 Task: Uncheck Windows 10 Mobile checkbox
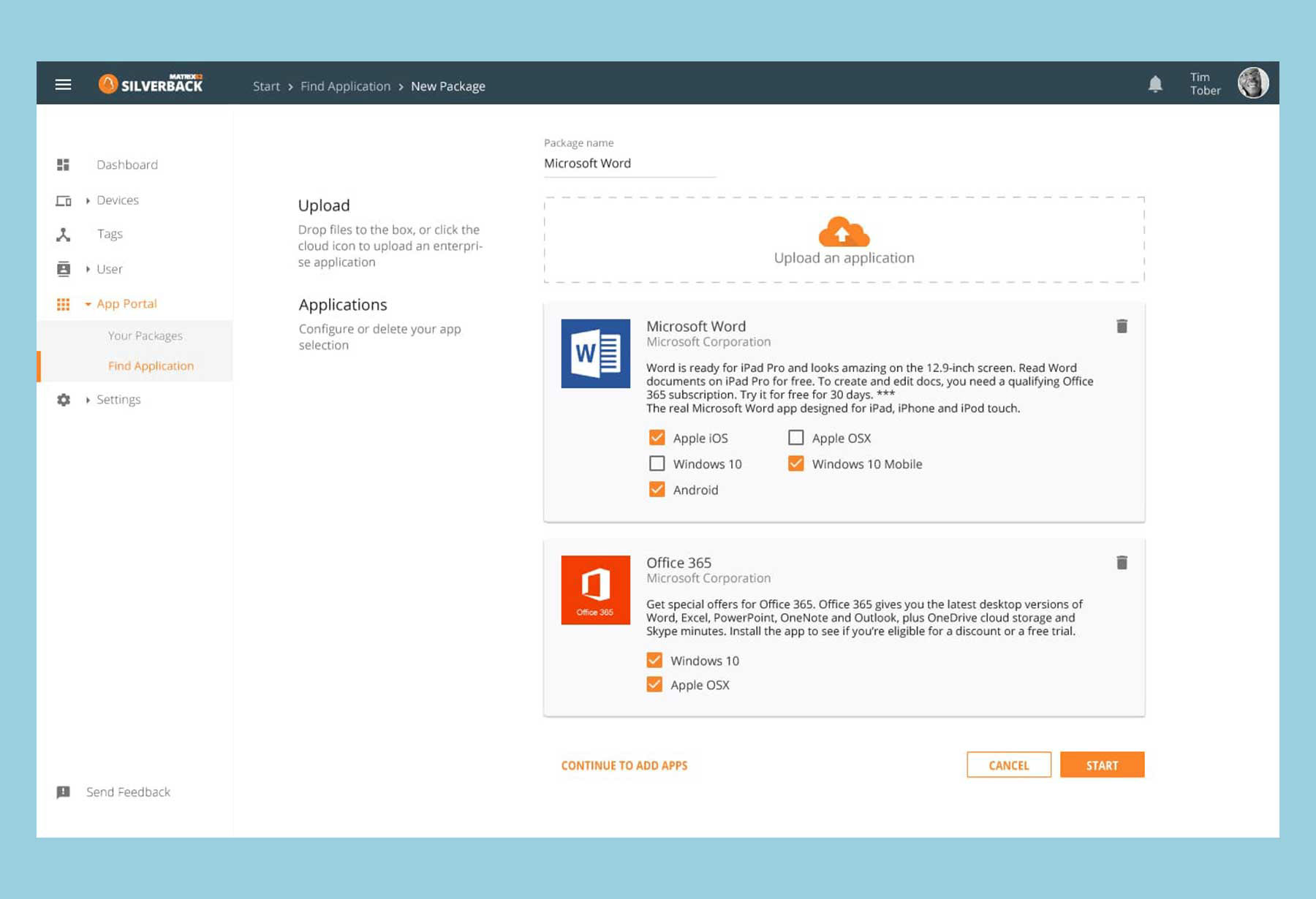tap(795, 463)
